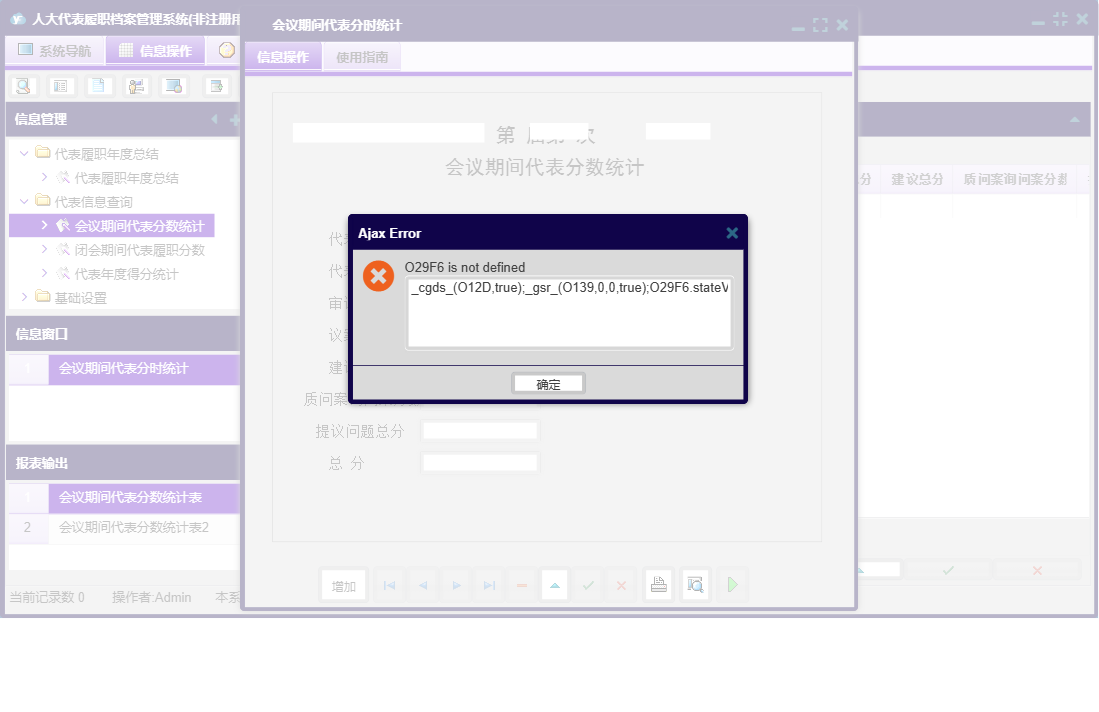Collapse the right panel with the up arrow
The image size is (1099, 712).
point(1074,120)
